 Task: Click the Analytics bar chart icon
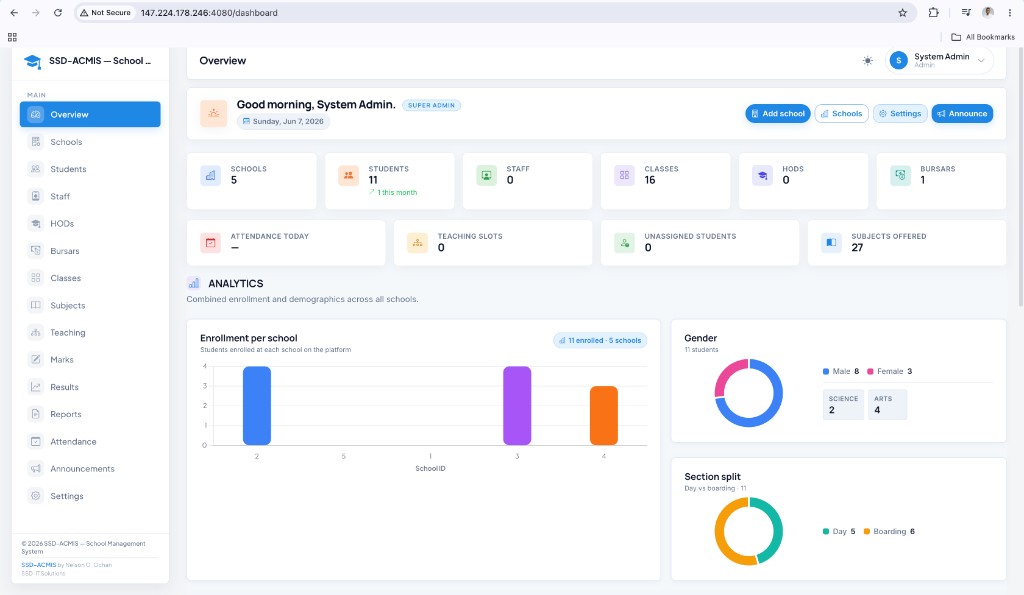click(x=193, y=283)
